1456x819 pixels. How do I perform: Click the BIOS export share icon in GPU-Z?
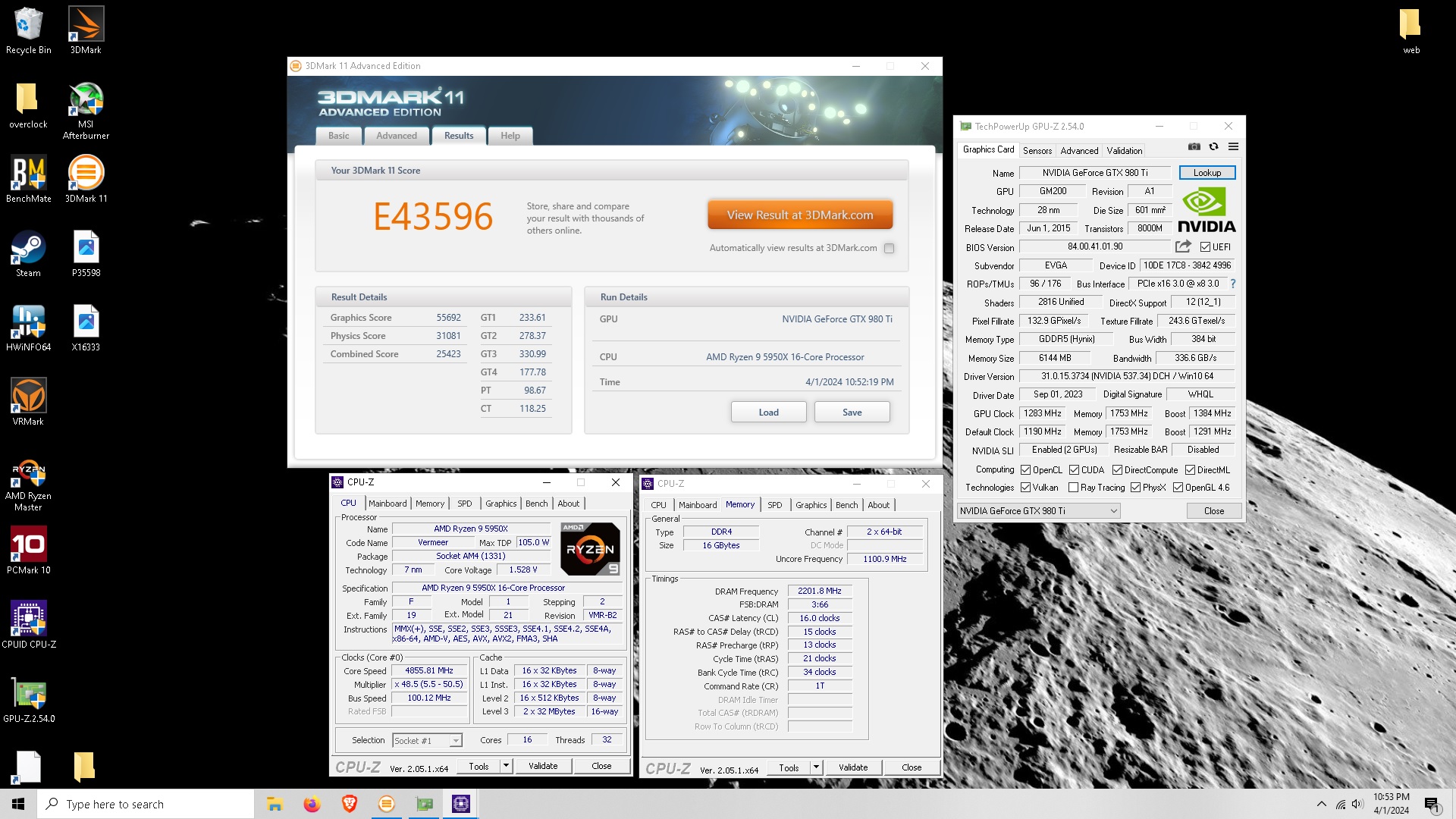pos(1183,246)
